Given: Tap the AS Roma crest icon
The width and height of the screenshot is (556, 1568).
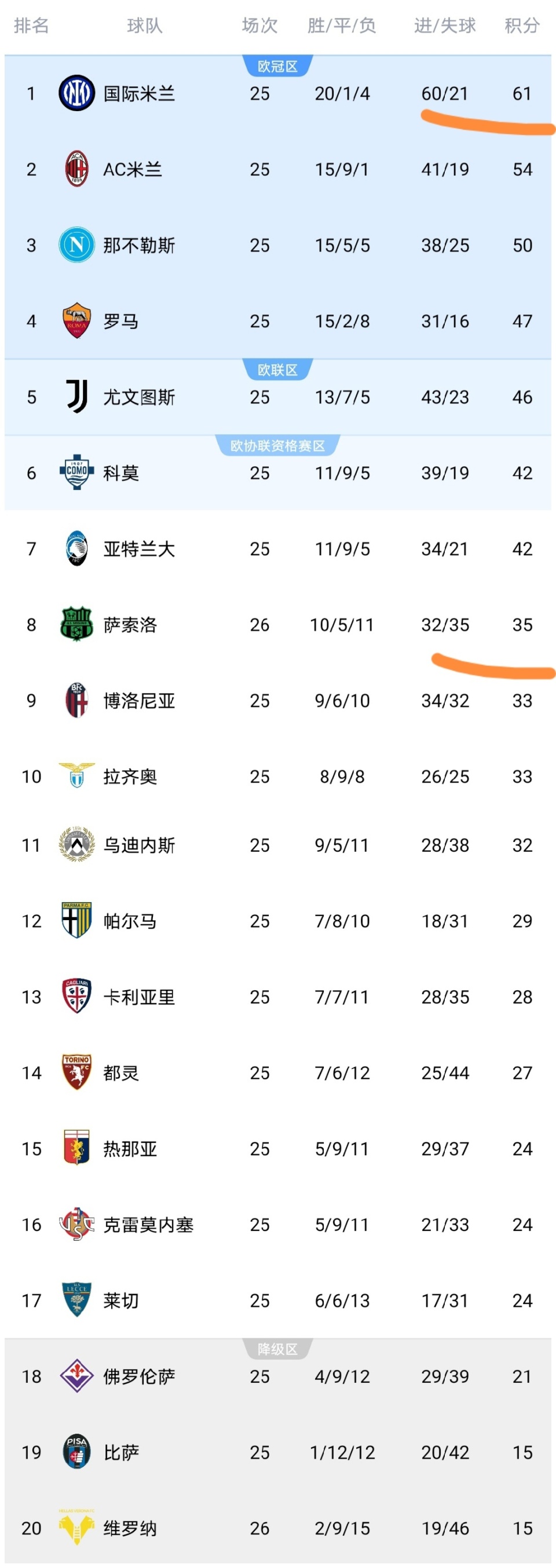Looking at the screenshot, I should (x=76, y=321).
